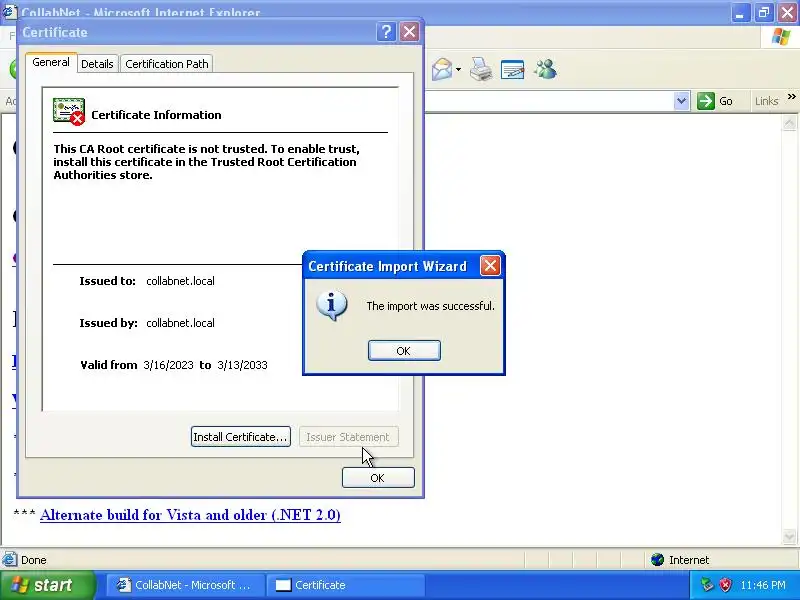
Task: Confirm the successful import by clicking OK
Action: [404, 351]
